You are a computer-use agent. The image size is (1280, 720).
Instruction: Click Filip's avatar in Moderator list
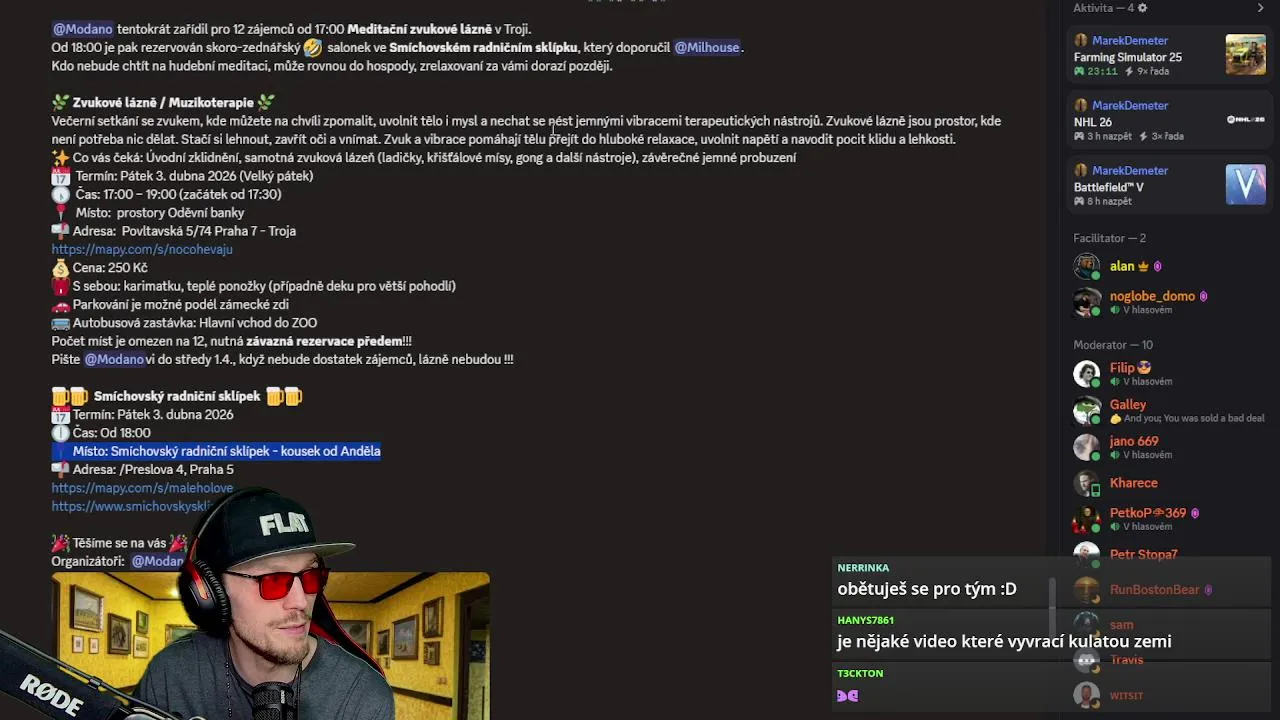point(1086,374)
